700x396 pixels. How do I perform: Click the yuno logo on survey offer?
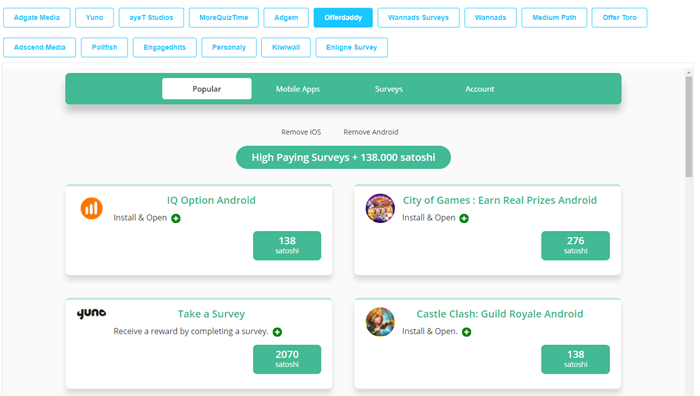(x=92, y=313)
